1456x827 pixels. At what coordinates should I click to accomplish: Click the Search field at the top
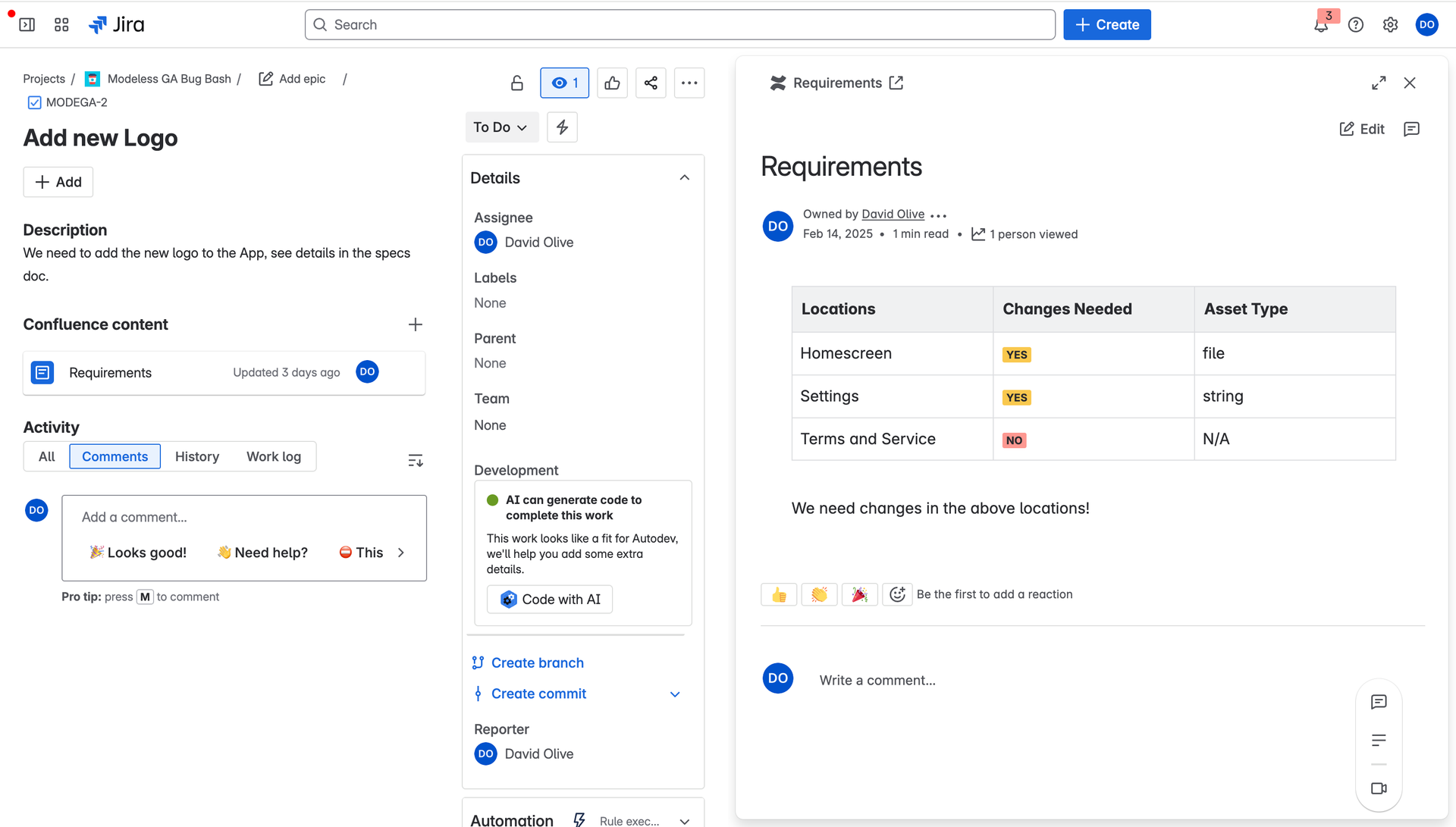[679, 24]
